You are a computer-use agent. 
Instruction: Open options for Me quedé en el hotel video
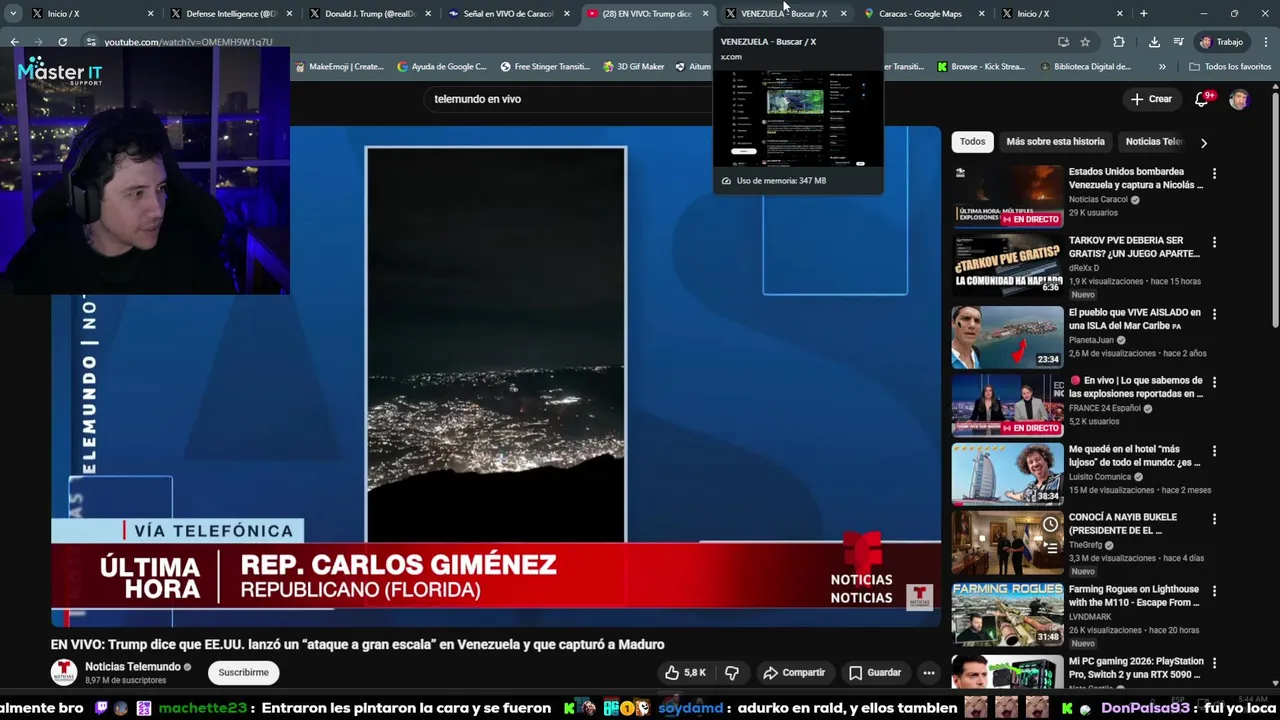1214,451
